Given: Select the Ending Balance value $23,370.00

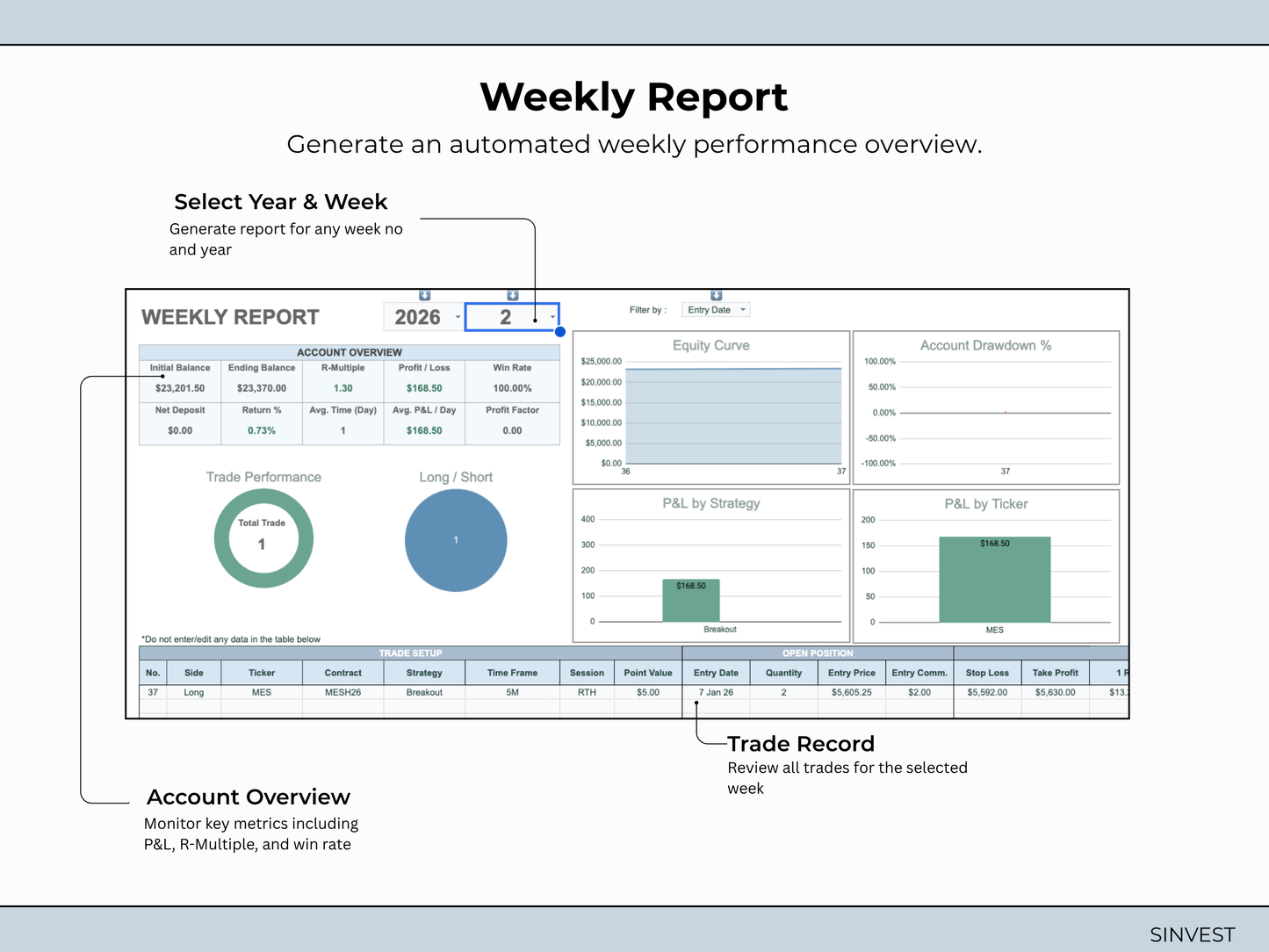Looking at the screenshot, I should click(262, 388).
